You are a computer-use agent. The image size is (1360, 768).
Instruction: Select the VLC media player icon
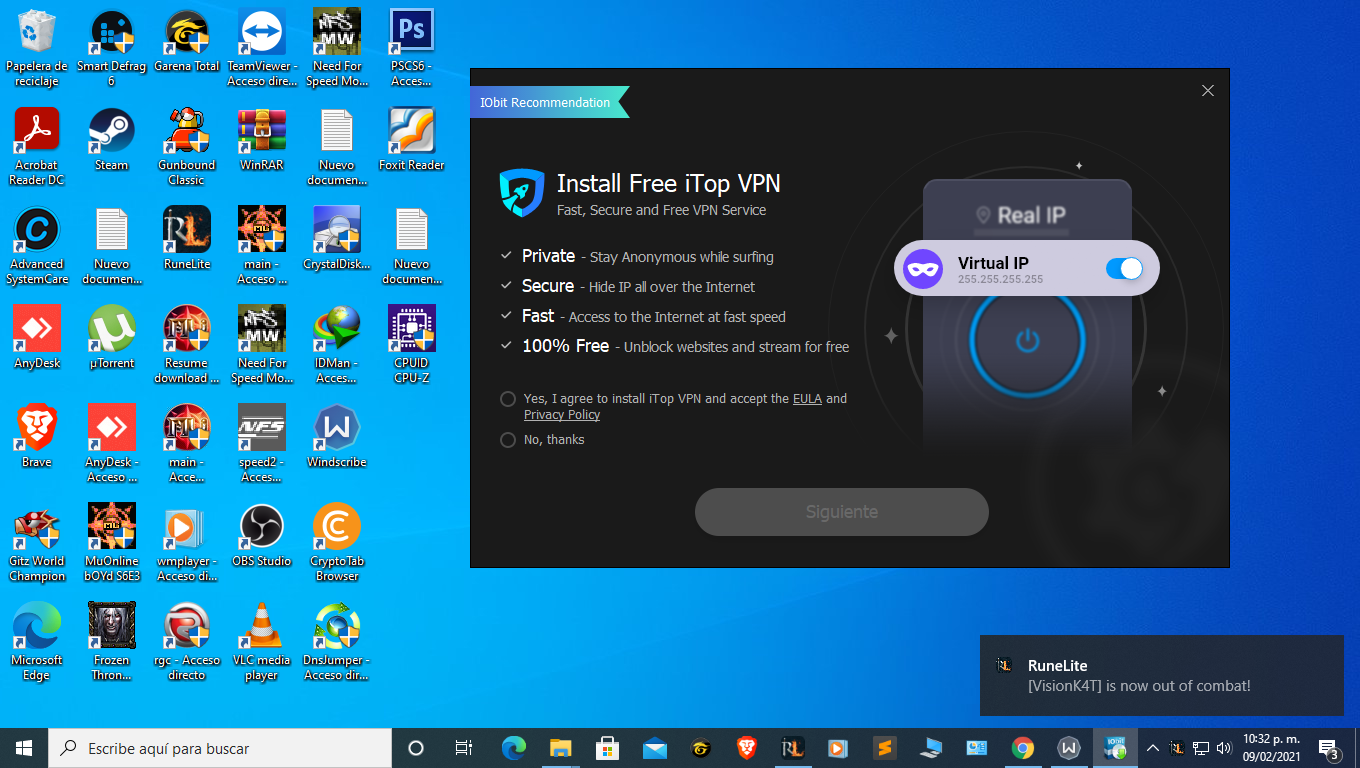click(x=262, y=642)
